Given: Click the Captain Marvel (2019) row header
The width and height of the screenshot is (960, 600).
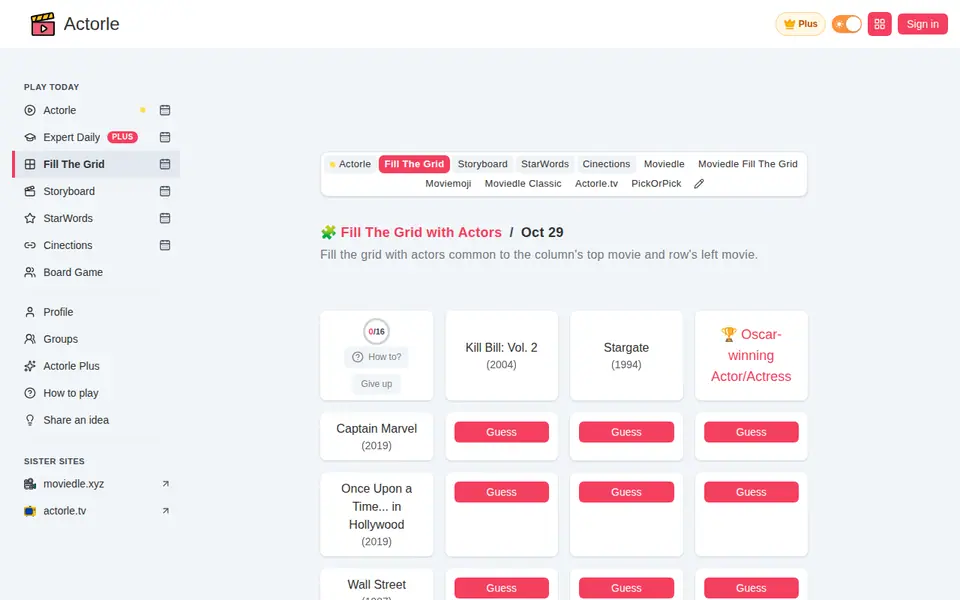Looking at the screenshot, I should click(377, 437).
